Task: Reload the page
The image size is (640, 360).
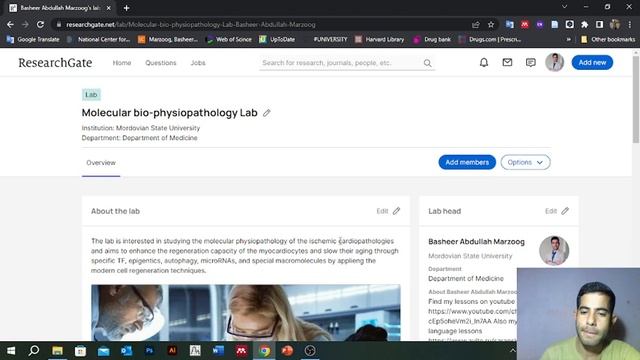Action: pyautogui.click(x=40, y=24)
